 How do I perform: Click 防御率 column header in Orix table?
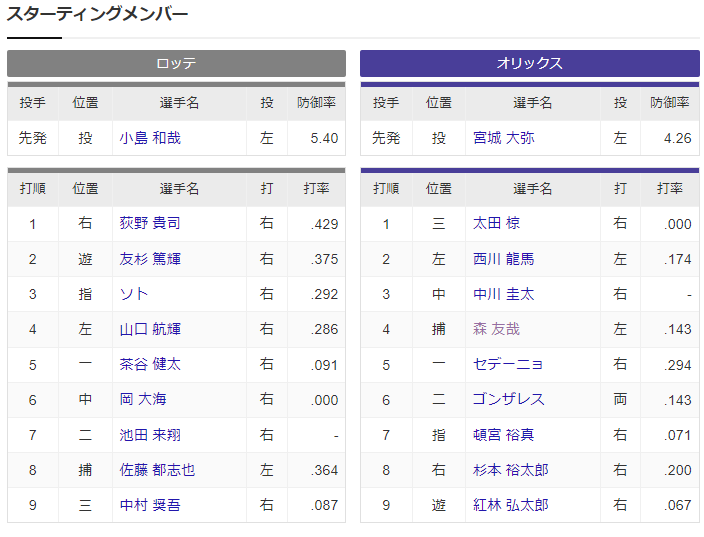669,103
